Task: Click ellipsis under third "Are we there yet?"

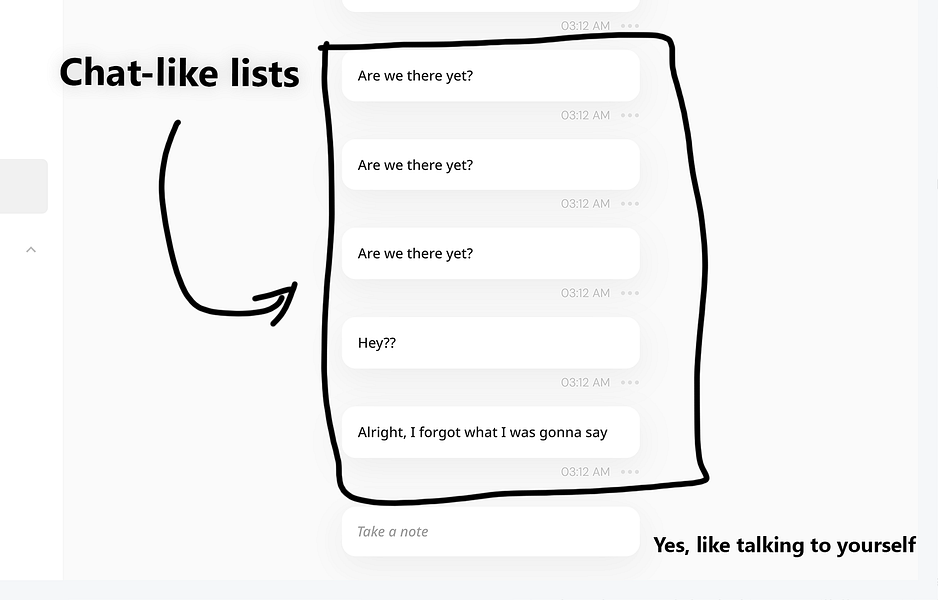Action: click(x=629, y=293)
